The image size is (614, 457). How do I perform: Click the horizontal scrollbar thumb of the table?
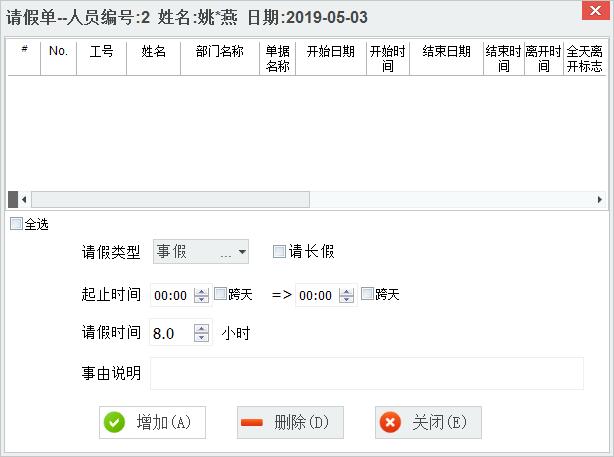pos(170,199)
